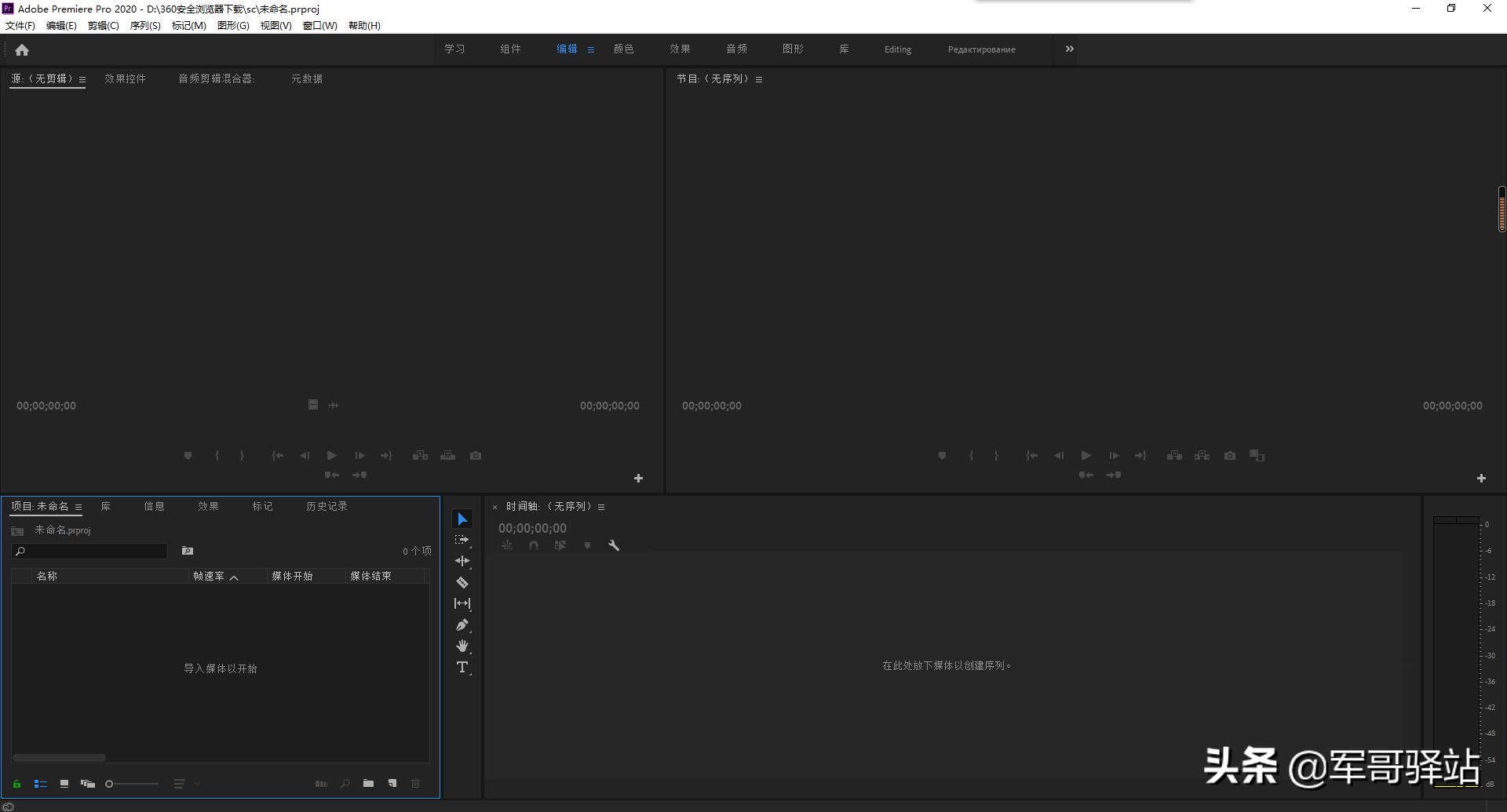Create a new bin in Project panel
Screen dimensions: 1507x812
click(x=368, y=783)
